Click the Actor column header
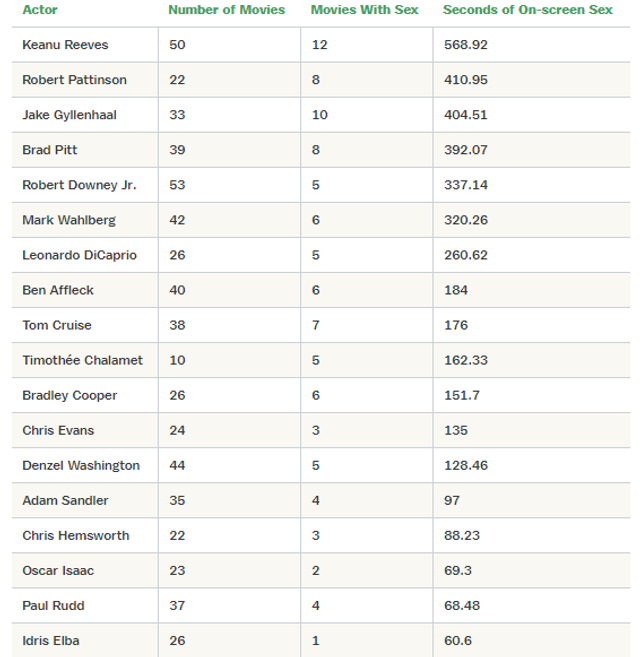The height and width of the screenshot is (657, 640). coord(39,10)
